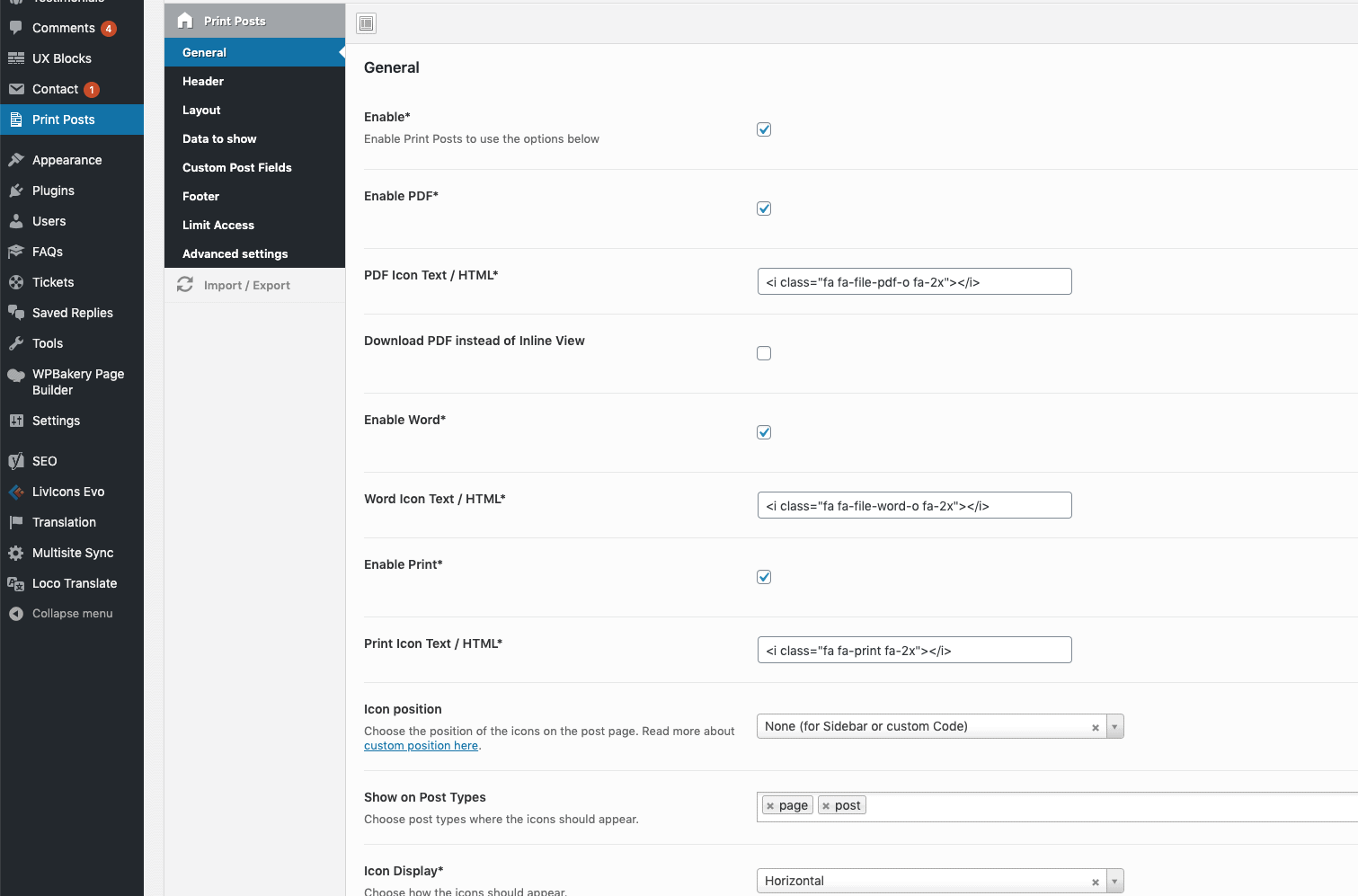Open the Import / Export sync icon
1358x896 pixels.
(x=184, y=284)
